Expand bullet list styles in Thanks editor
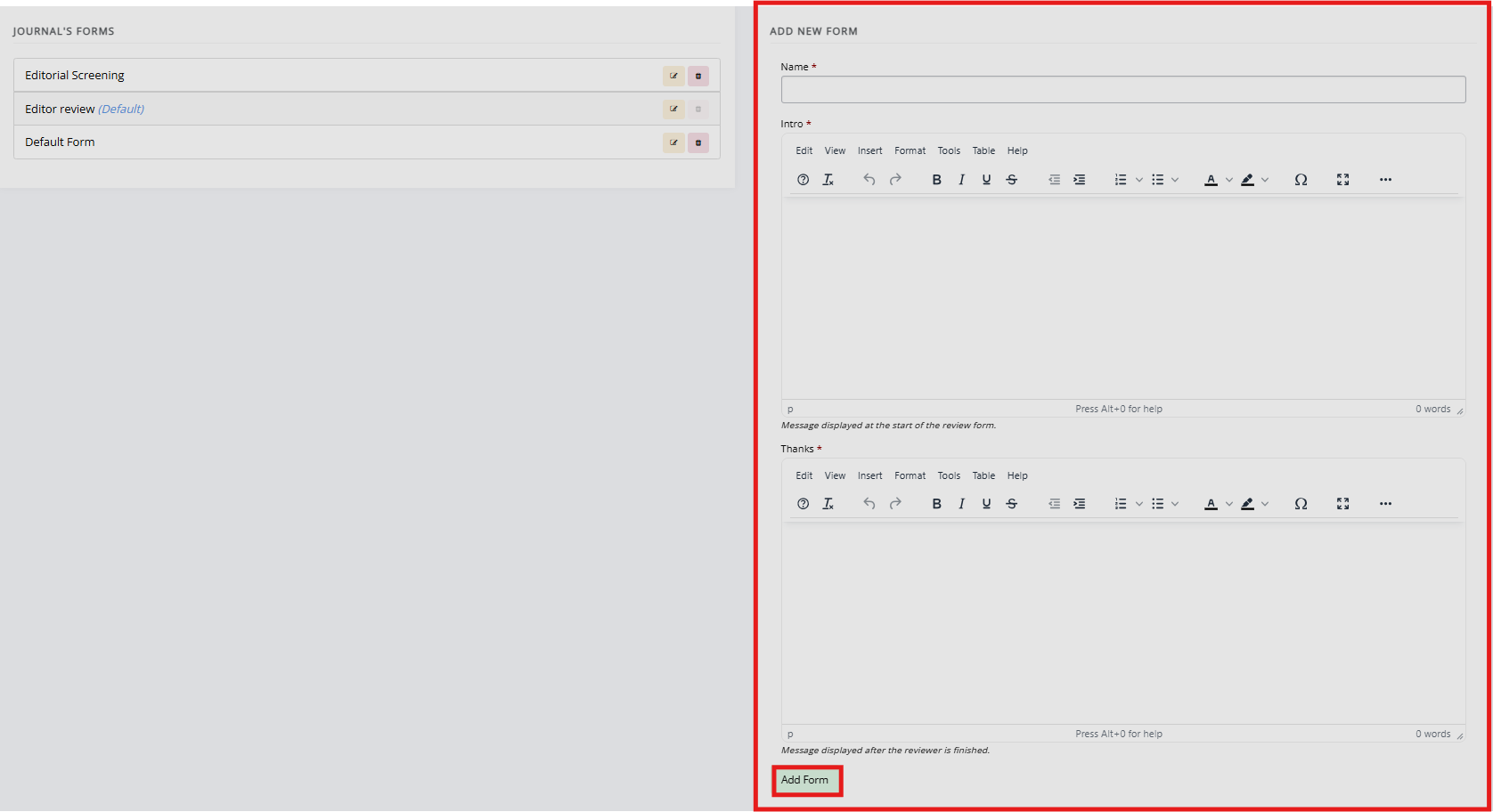 click(x=1175, y=504)
